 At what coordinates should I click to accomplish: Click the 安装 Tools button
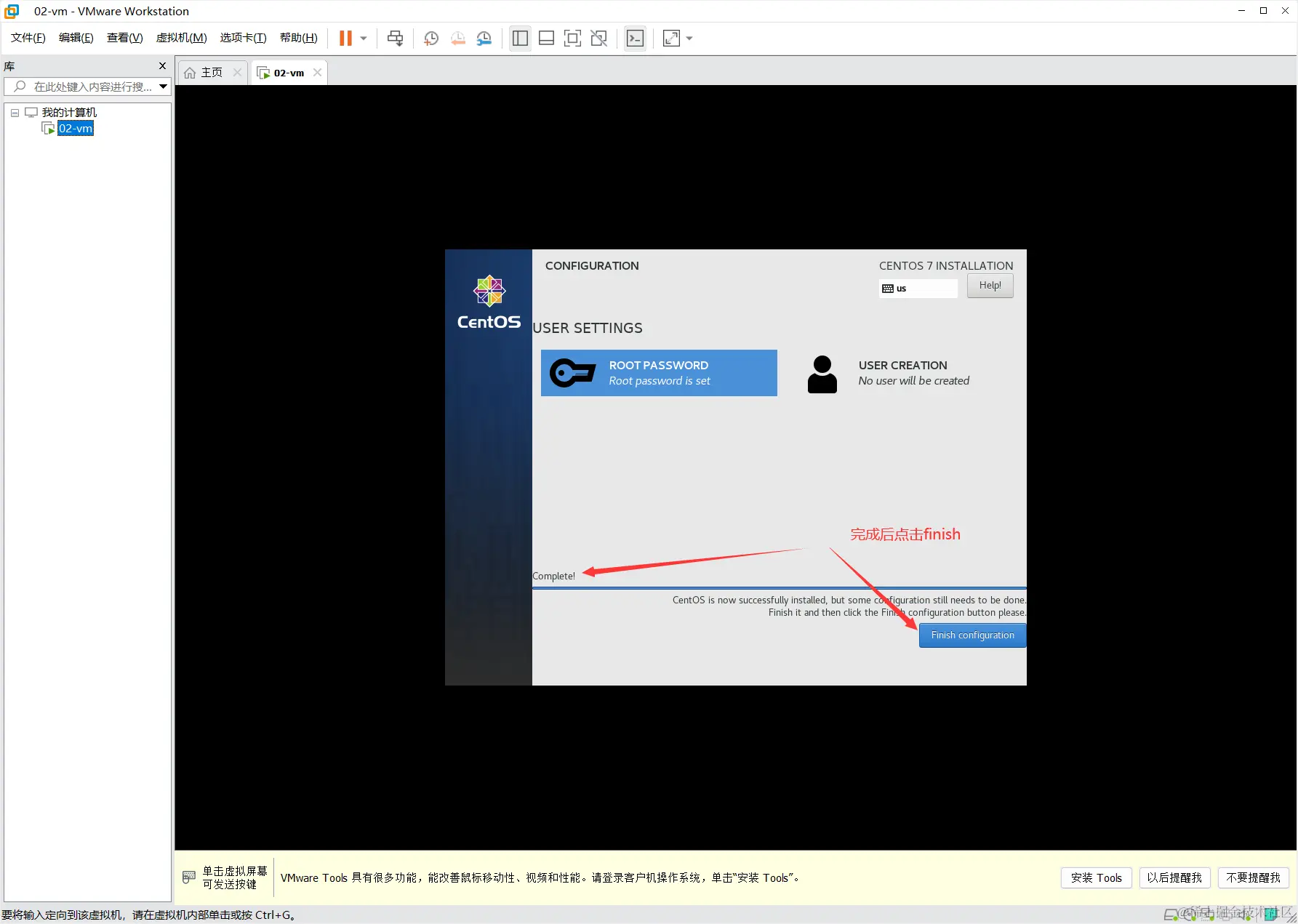(x=1096, y=878)
